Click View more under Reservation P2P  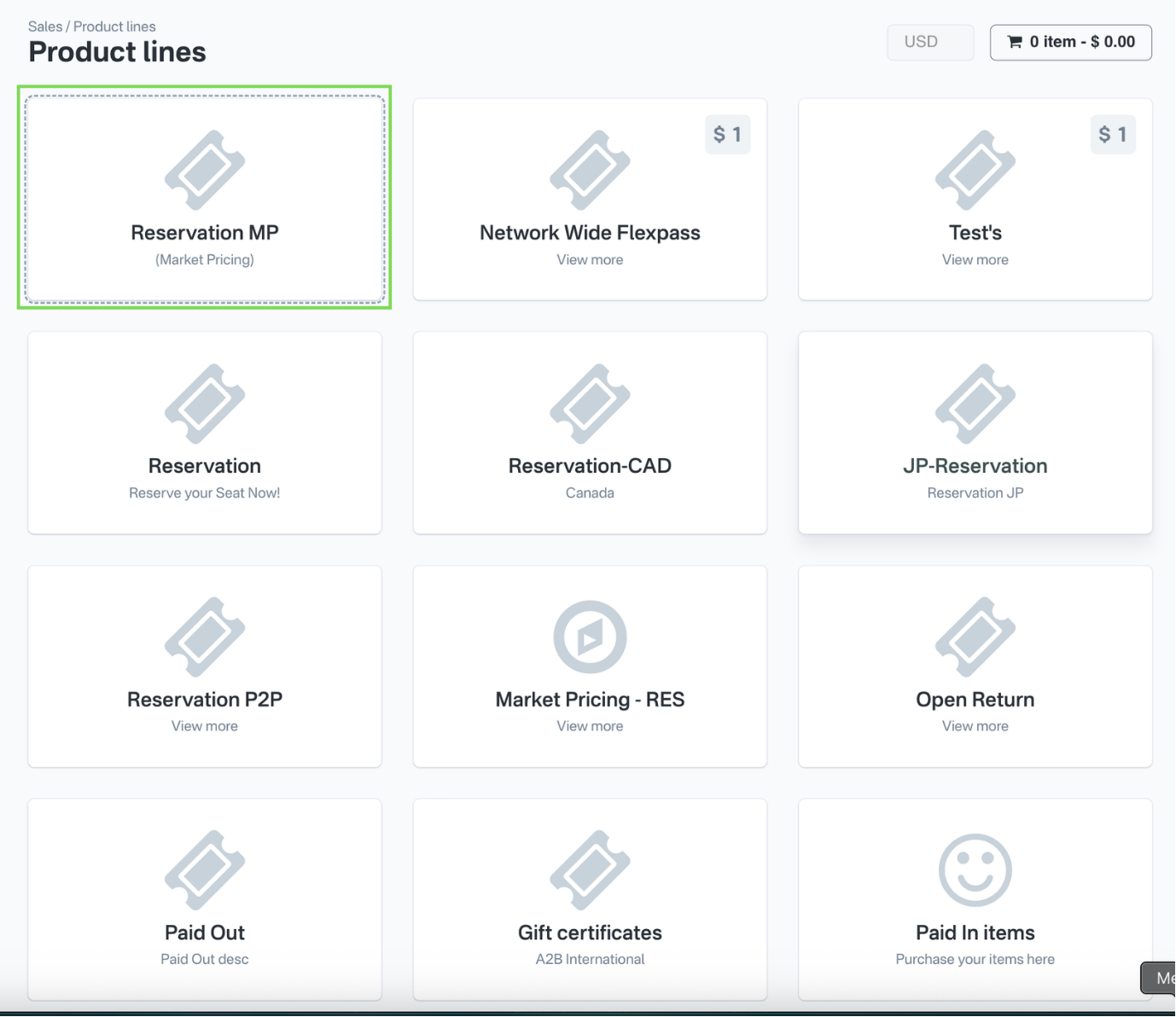point(204,725)
